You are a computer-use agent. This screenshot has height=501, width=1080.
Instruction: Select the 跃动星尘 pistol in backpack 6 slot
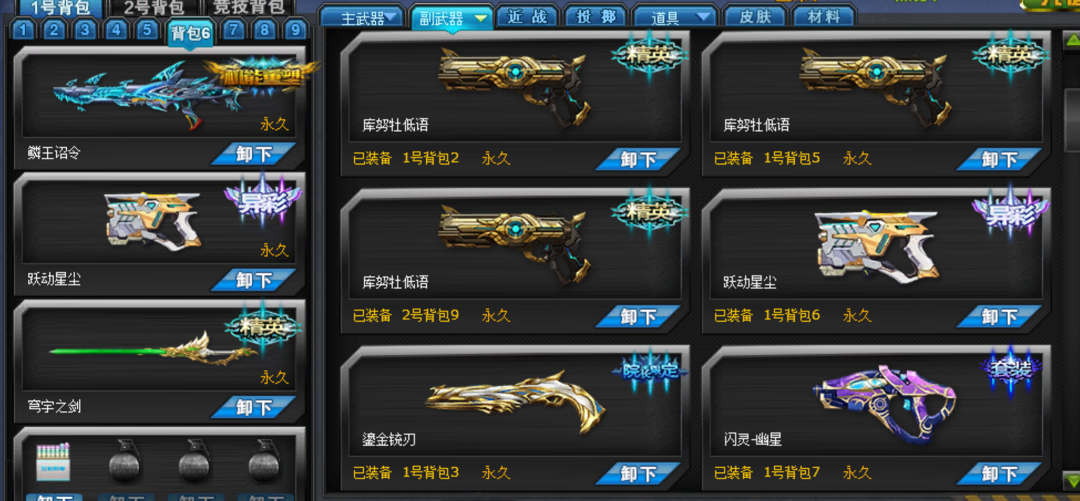tap(153, 221)
